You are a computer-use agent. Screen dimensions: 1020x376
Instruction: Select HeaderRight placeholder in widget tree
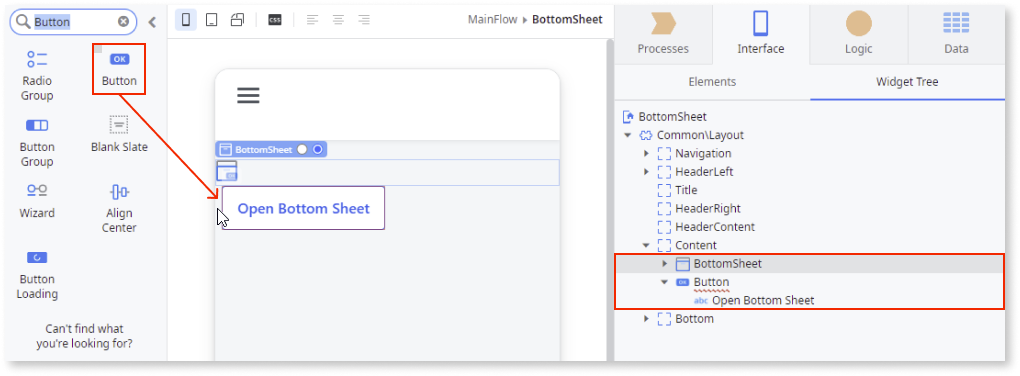point(699,209)
